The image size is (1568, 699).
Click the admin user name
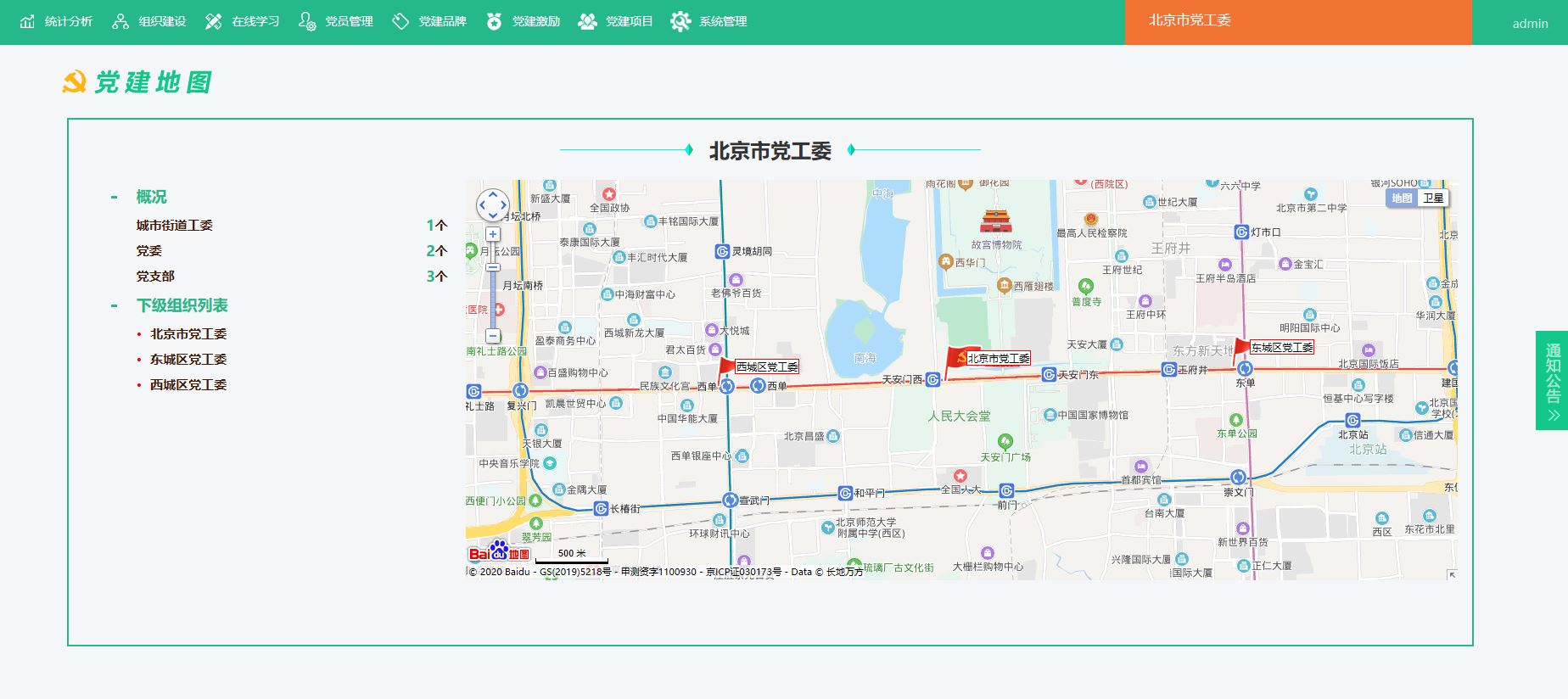click(1530, 24)
